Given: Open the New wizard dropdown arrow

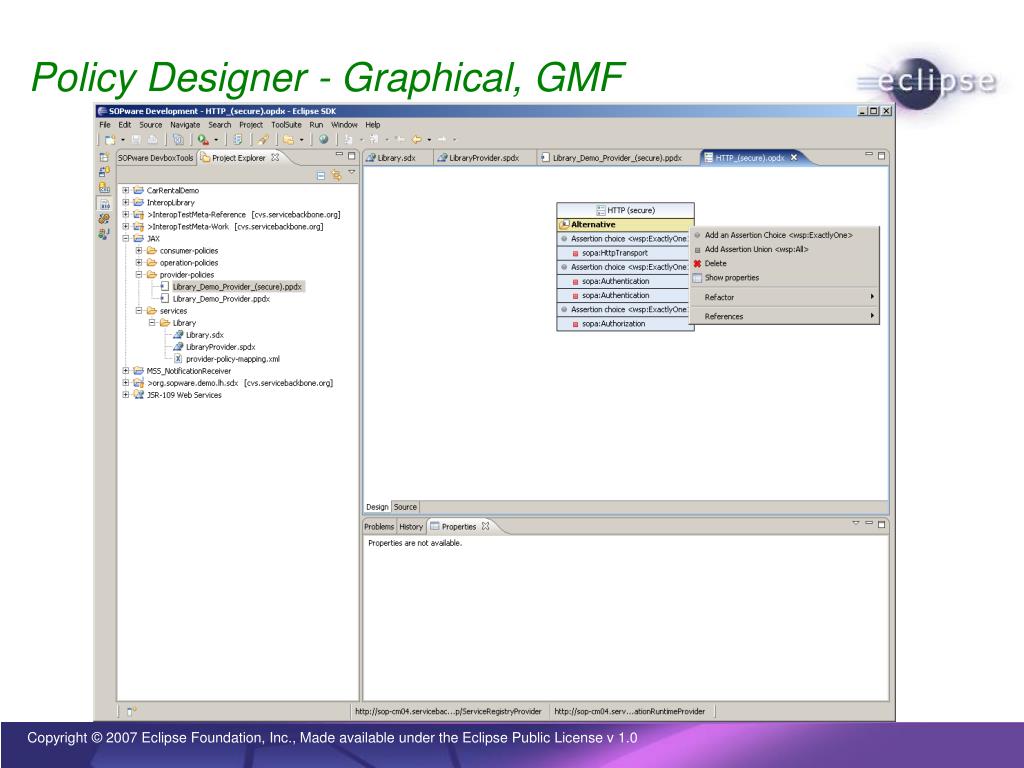Looking at the screenshot, I should click(x=122, y=140).
